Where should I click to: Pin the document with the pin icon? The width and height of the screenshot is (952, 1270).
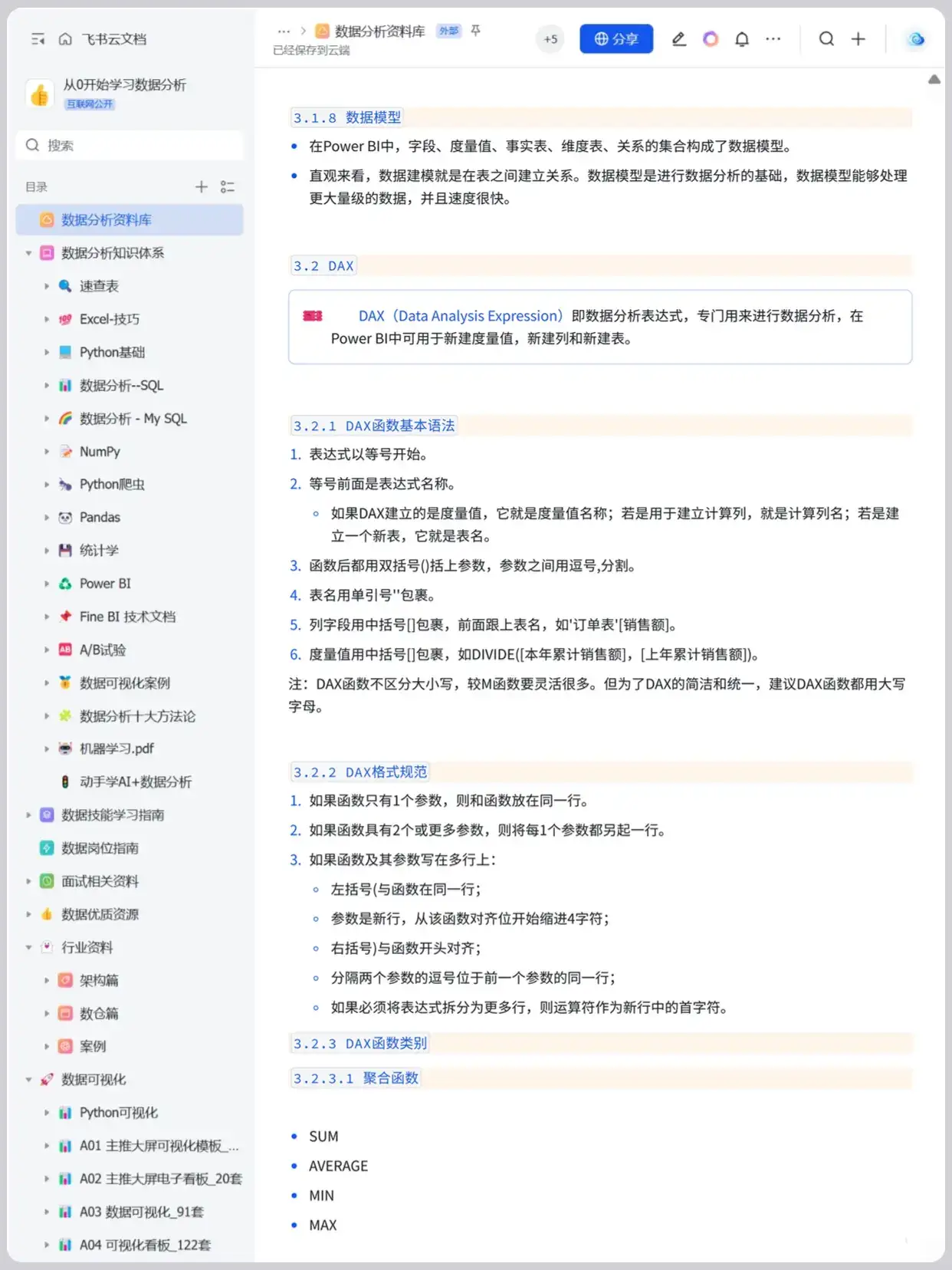click(x=476, y=31)
